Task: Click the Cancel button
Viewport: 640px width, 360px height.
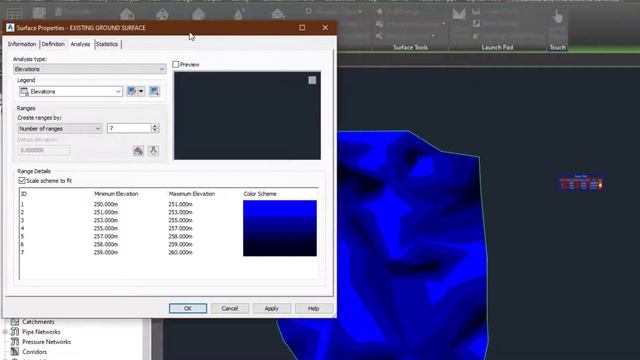Action: point(230,309)
